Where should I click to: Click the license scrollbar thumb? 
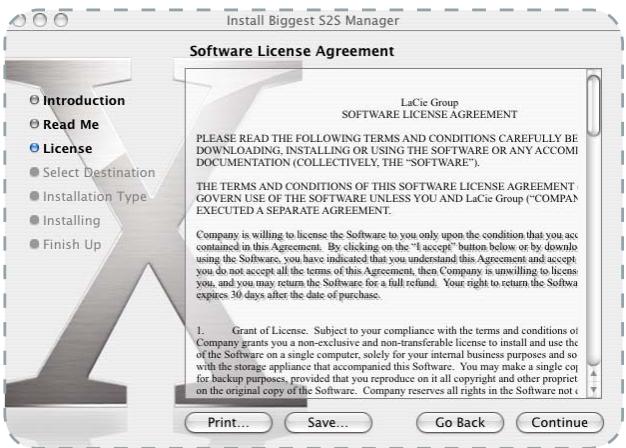[x=594, y=105]
